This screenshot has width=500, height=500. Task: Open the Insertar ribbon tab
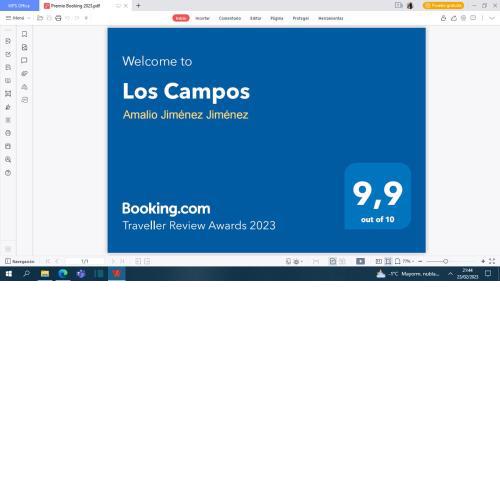pos(202,18)
